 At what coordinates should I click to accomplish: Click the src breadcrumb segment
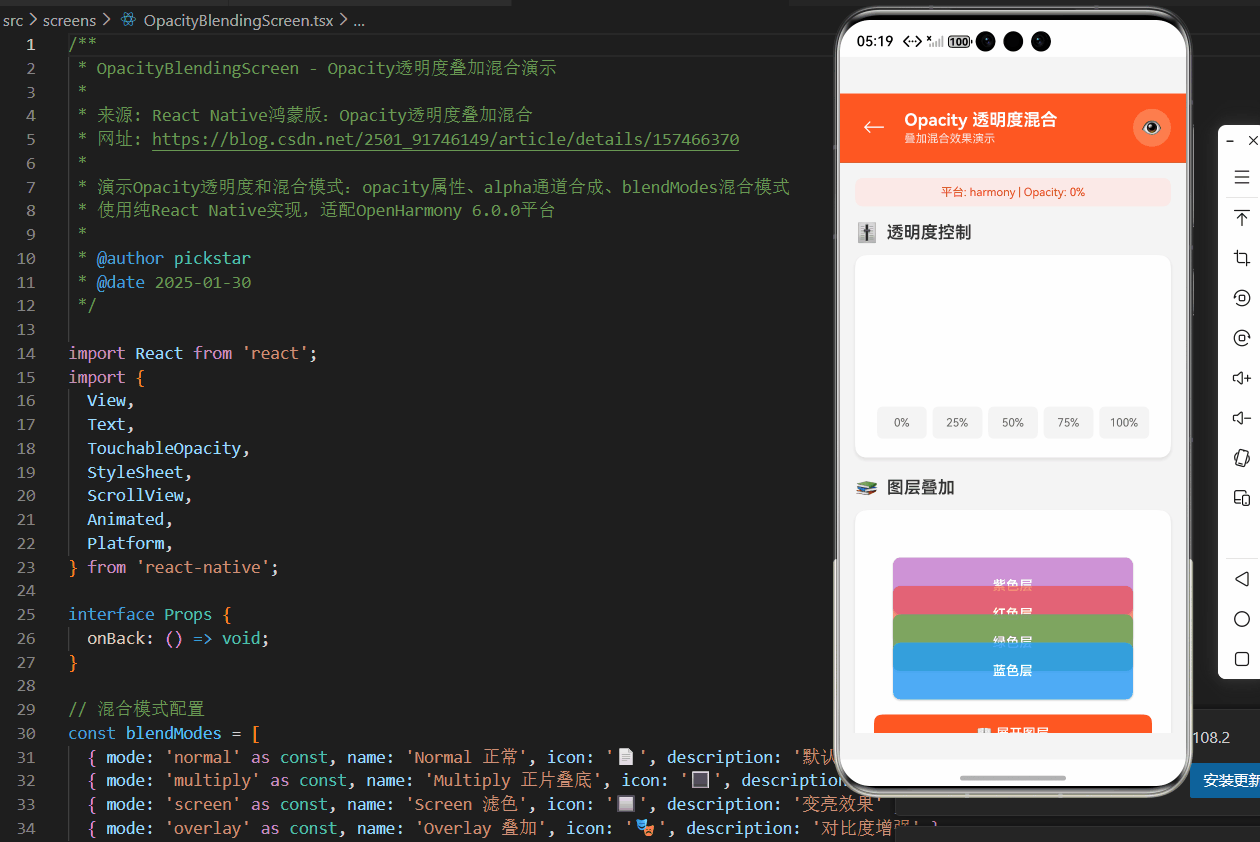pyautogui.click(x=13, y=20)
